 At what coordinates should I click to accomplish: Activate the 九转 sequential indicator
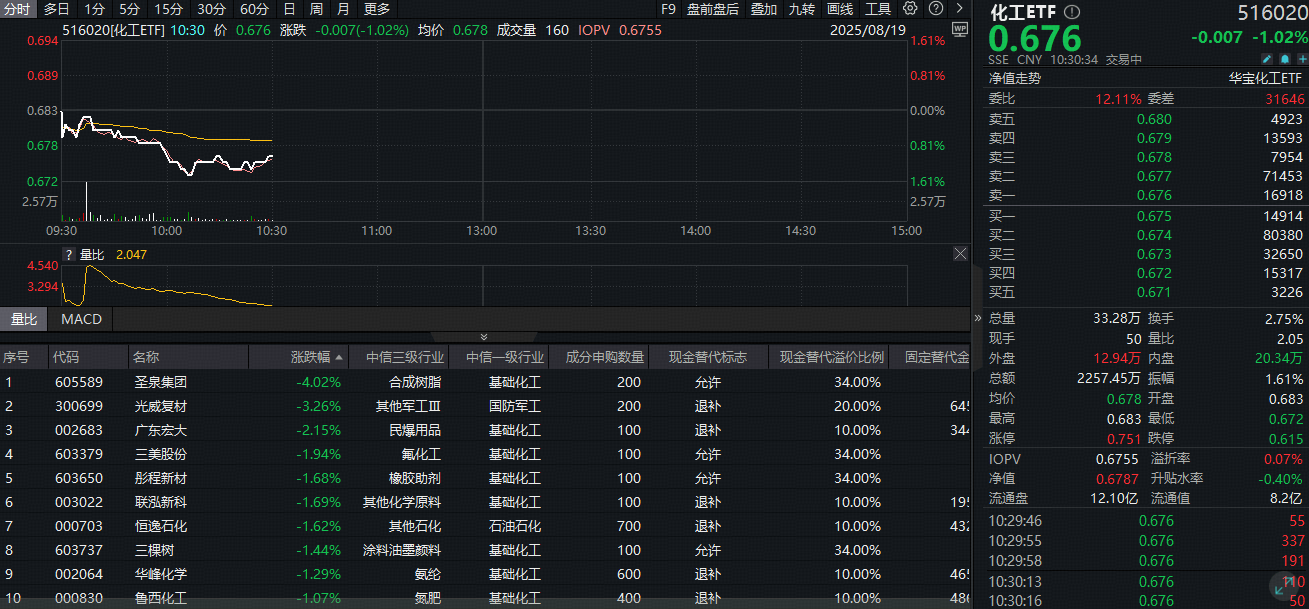coord(802,9)
